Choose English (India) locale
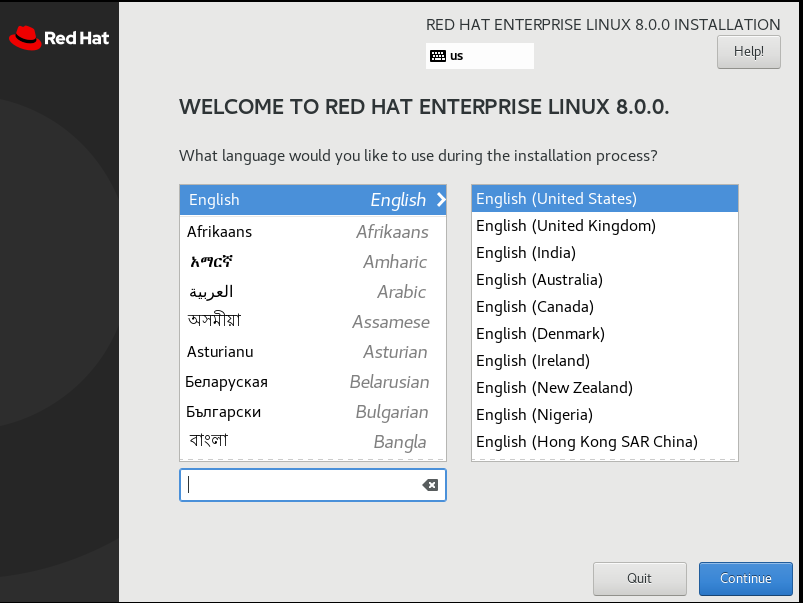 [x=605, y=253]
